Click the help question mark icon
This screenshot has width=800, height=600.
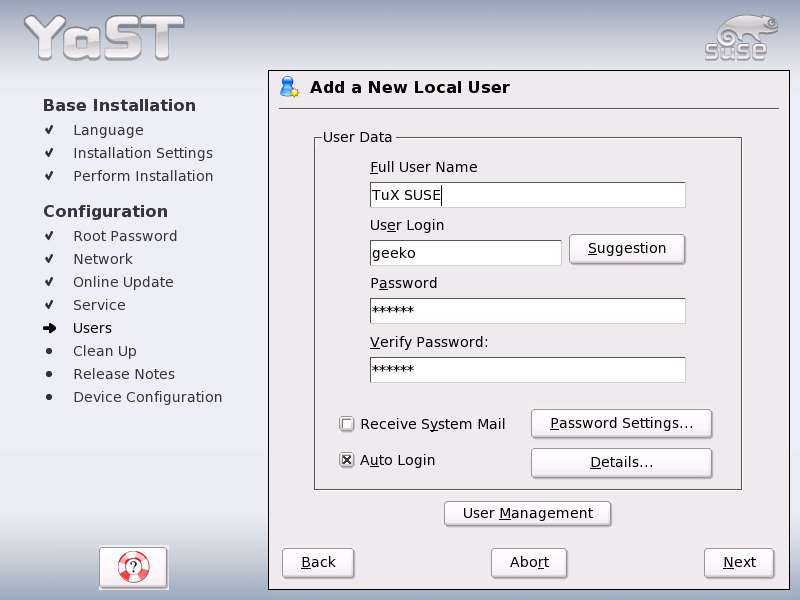point(132,567)
